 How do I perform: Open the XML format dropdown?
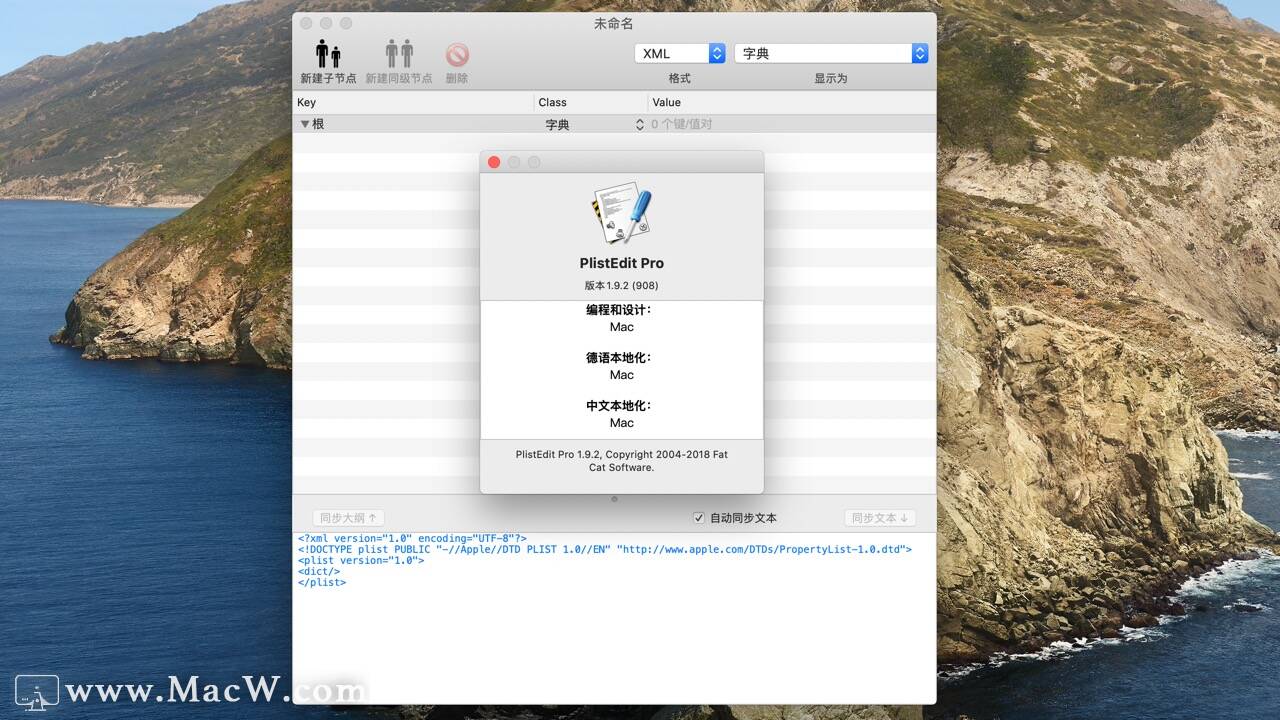click(680, 54)
